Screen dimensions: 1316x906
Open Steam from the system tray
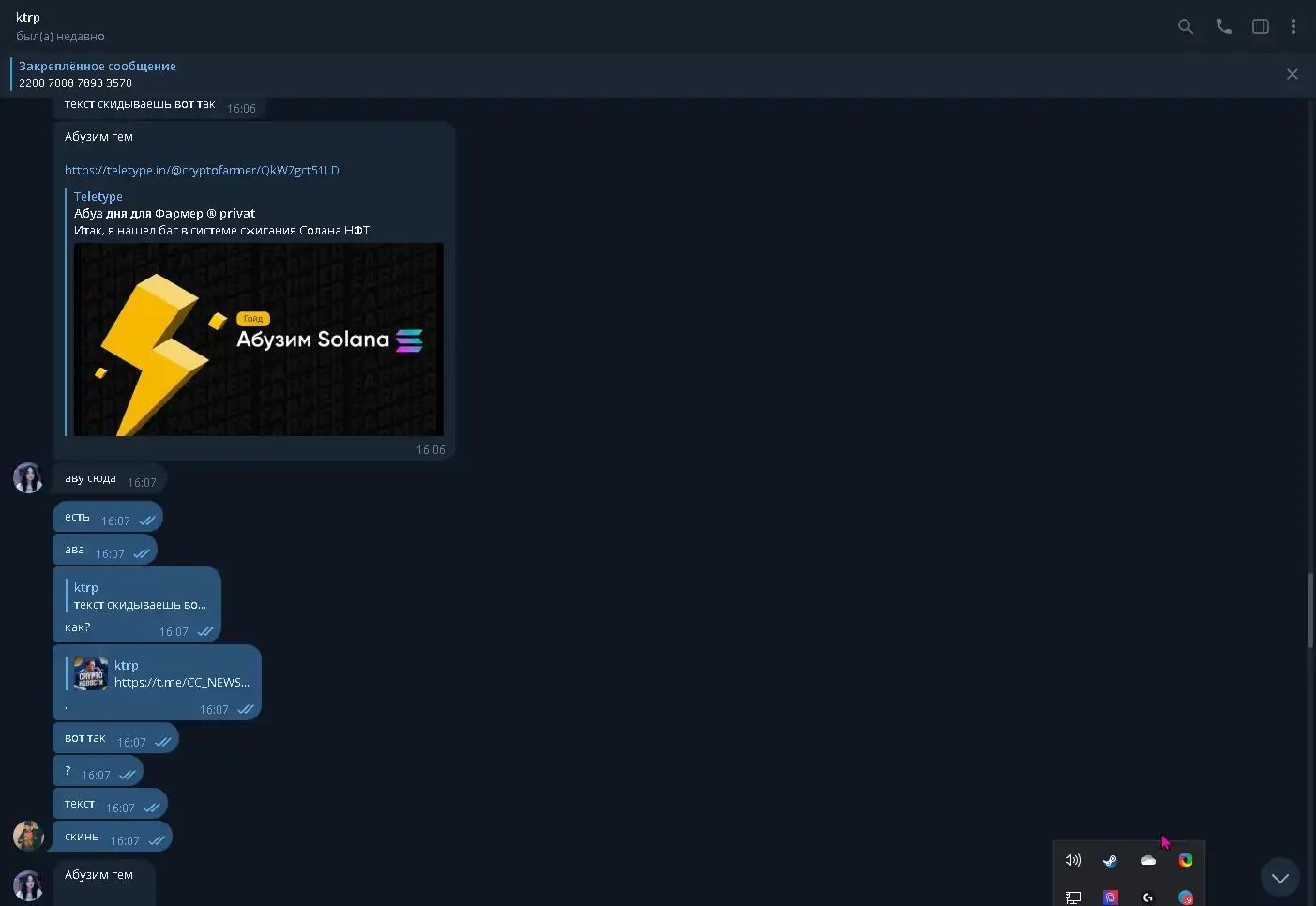point(1111,860)
